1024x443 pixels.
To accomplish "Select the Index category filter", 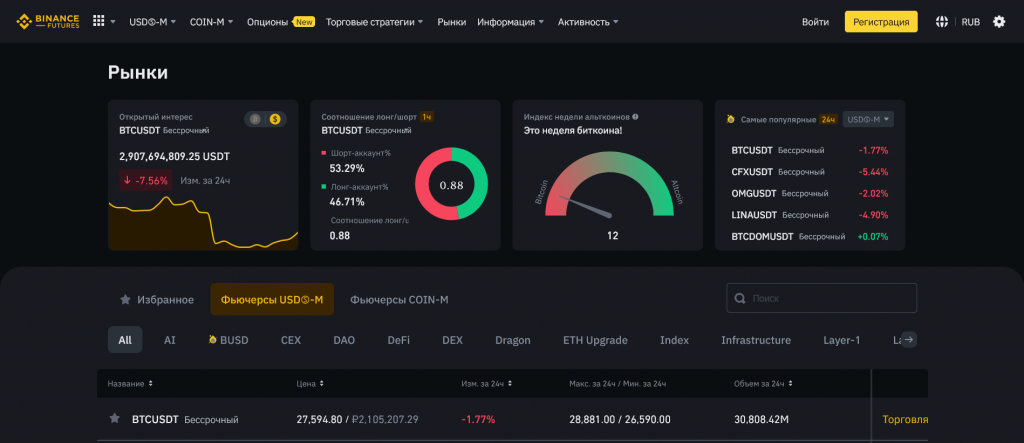I will point(674,340).
